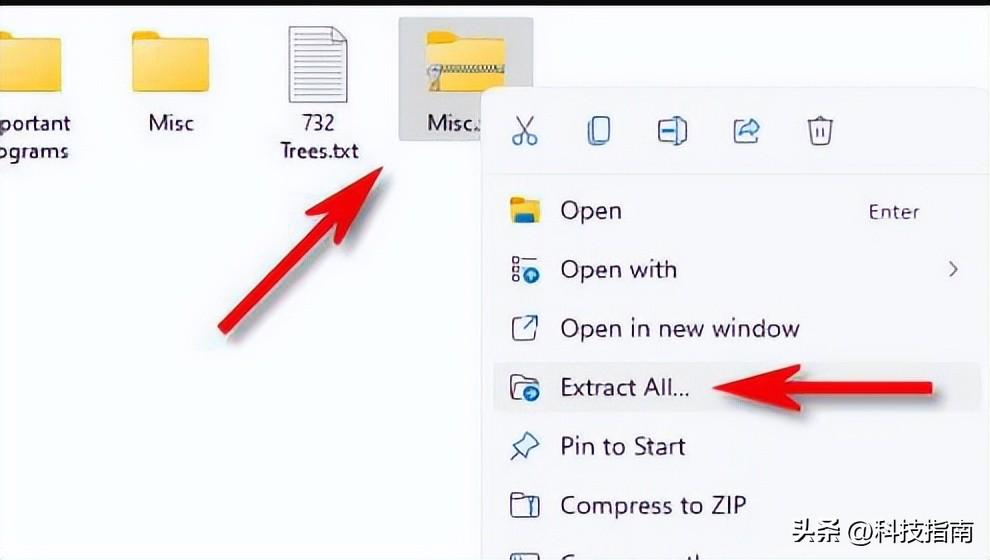
Task: Select the Misc zipped folder icon
Action: [x=465, y=62]
